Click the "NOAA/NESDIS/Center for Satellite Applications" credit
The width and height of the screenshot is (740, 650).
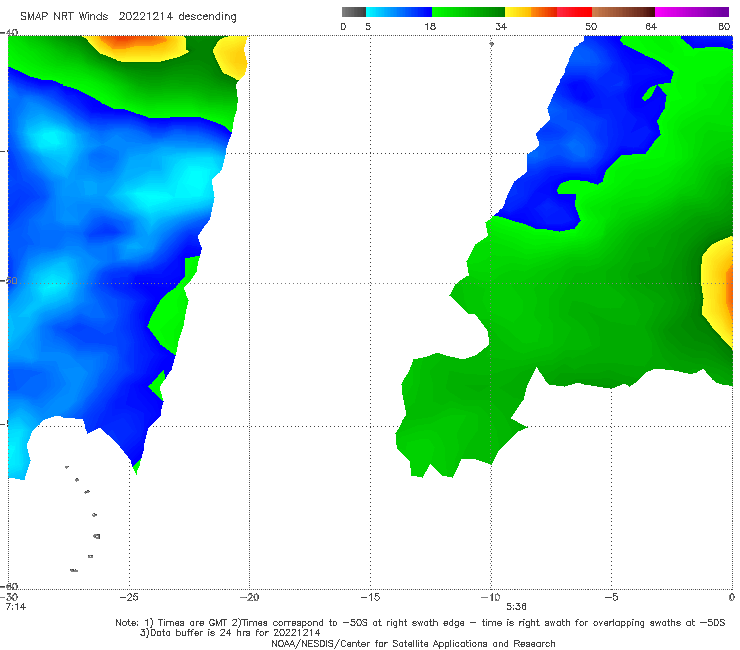click(413, 644)
